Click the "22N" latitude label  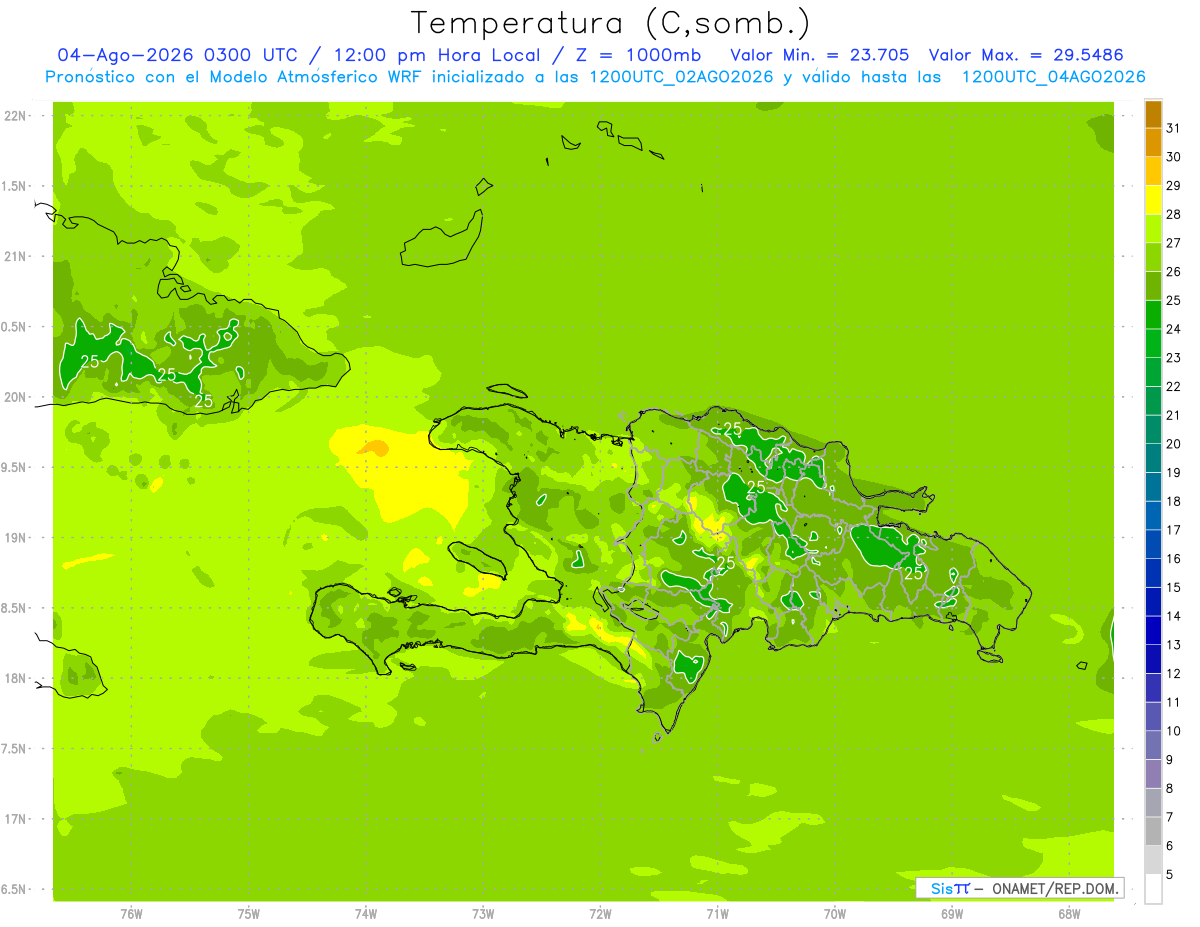pyautogui.click(x=17, y=116)
